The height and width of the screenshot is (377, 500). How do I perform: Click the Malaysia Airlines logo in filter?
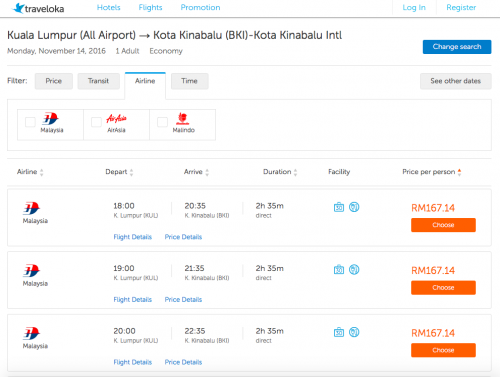point(50,119)
